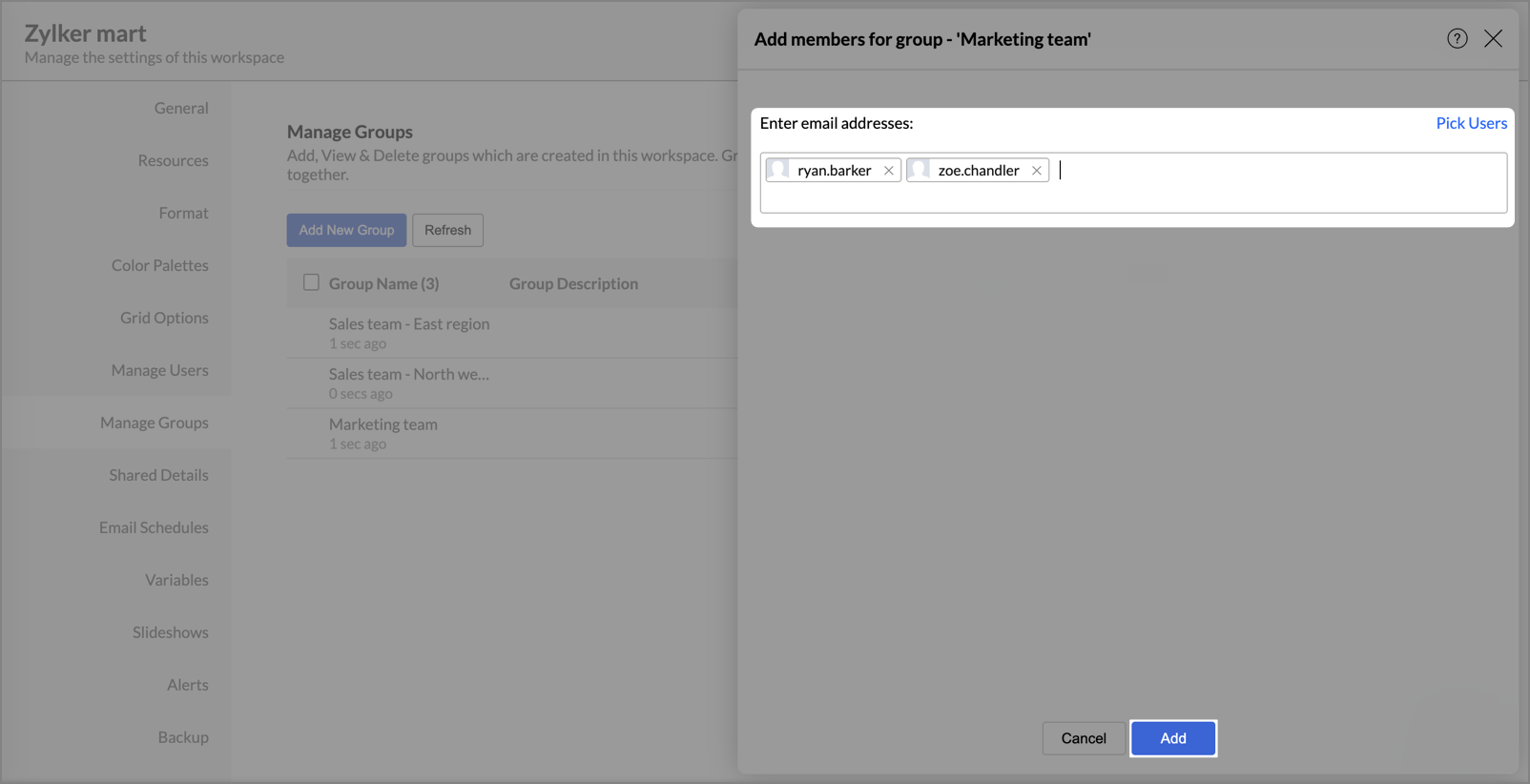Open the Pick Users link
Image resolution: width=1530 pixels, height=784 pixels.
click(x=1471, y=123)
